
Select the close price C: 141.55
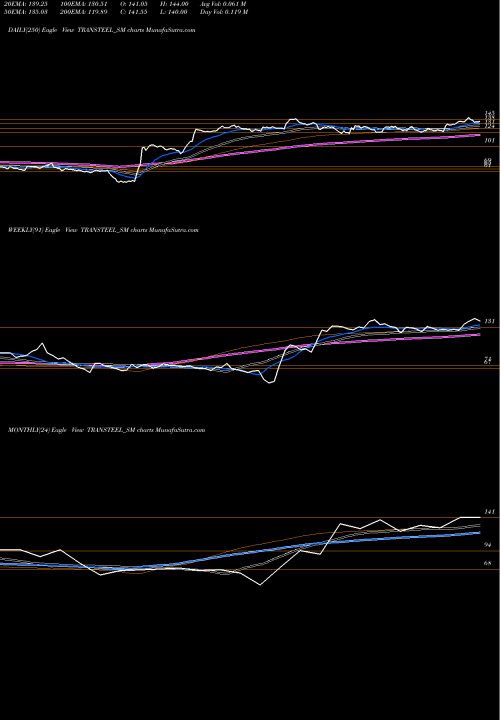pyautogui.click(x=134, y=12)
